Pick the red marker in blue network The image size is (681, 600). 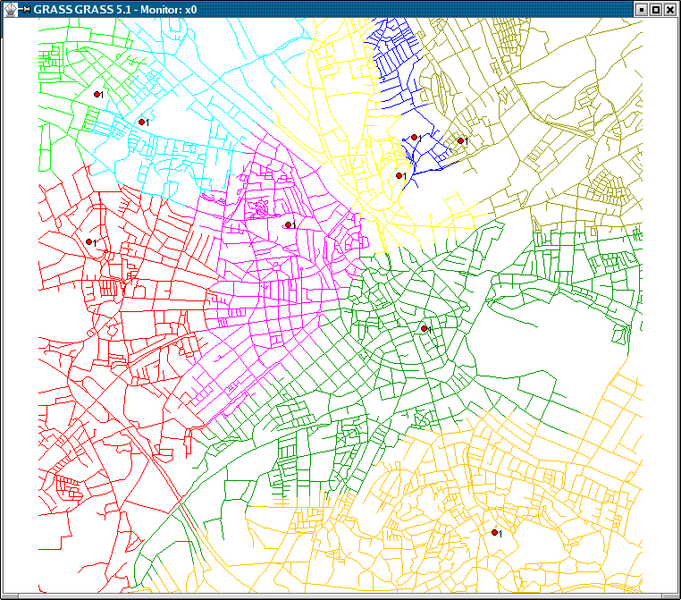pyautogui.click(x=414, y=138)
